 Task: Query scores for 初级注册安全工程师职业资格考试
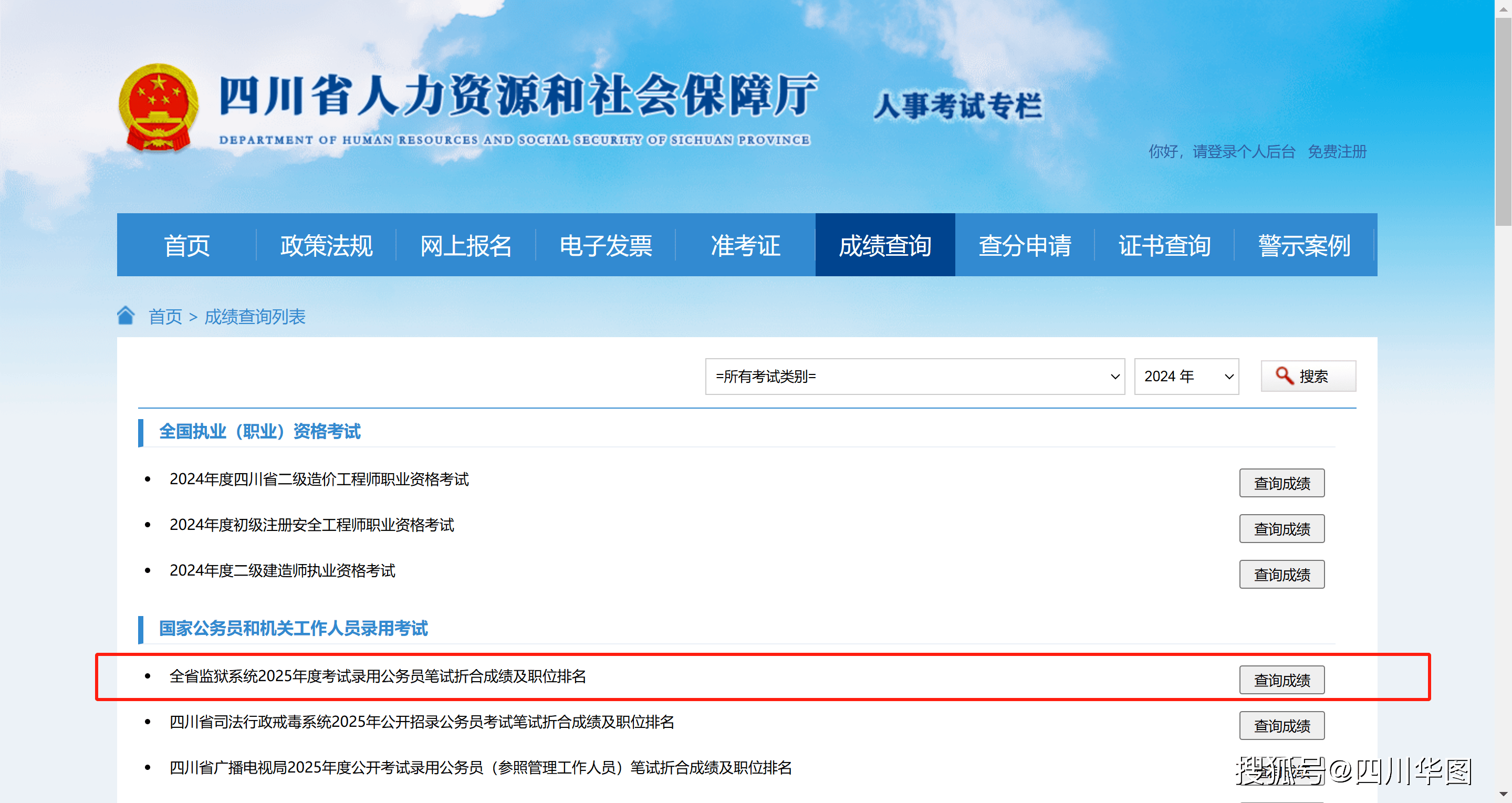pyautogui.click(x=1282, y=529)
